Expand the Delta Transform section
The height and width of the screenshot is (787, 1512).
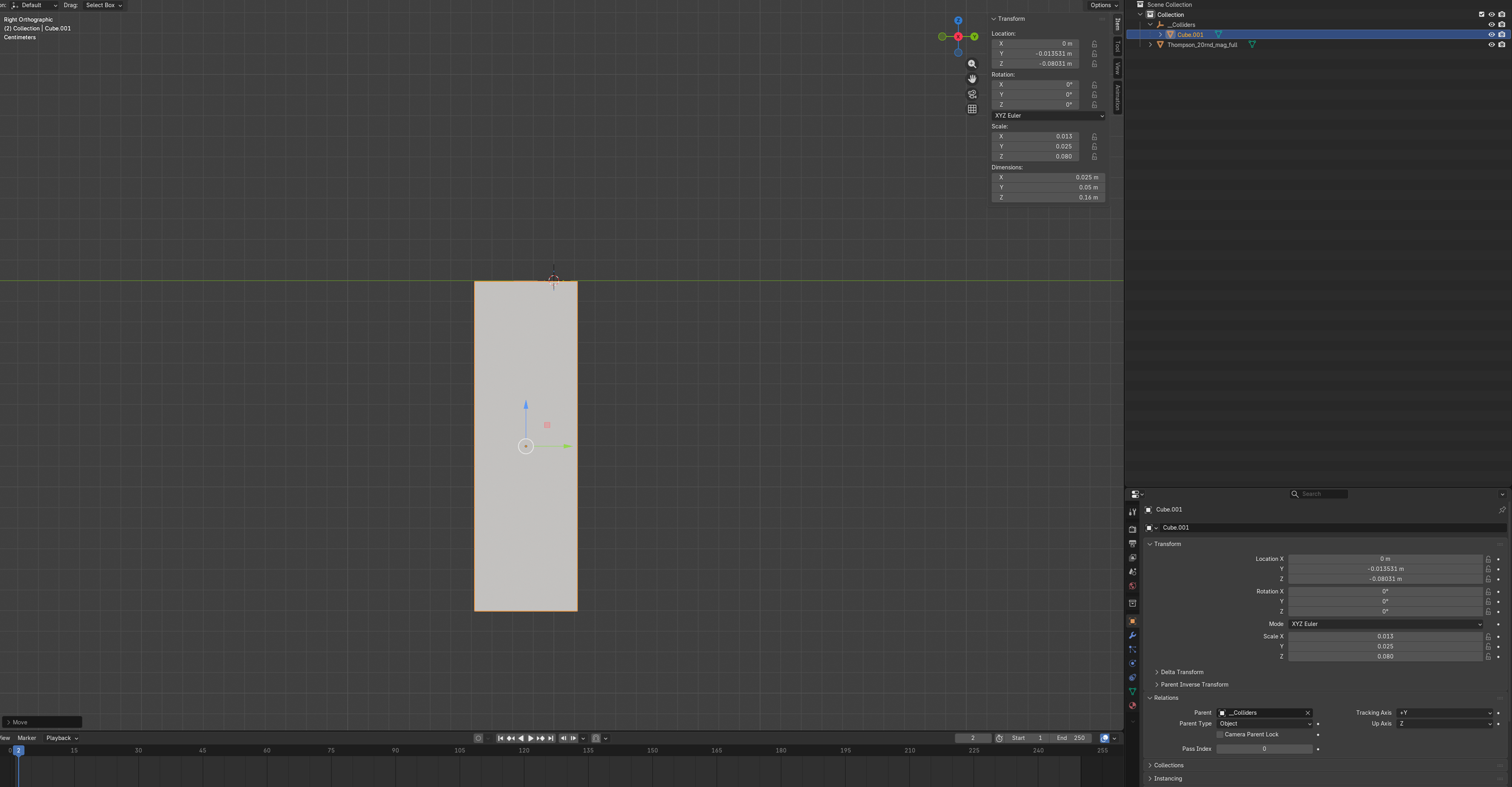coord(1181,672)
